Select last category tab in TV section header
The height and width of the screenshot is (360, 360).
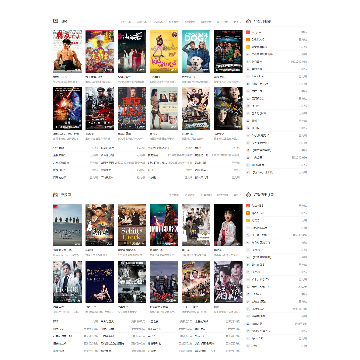[x=237, y=195]
